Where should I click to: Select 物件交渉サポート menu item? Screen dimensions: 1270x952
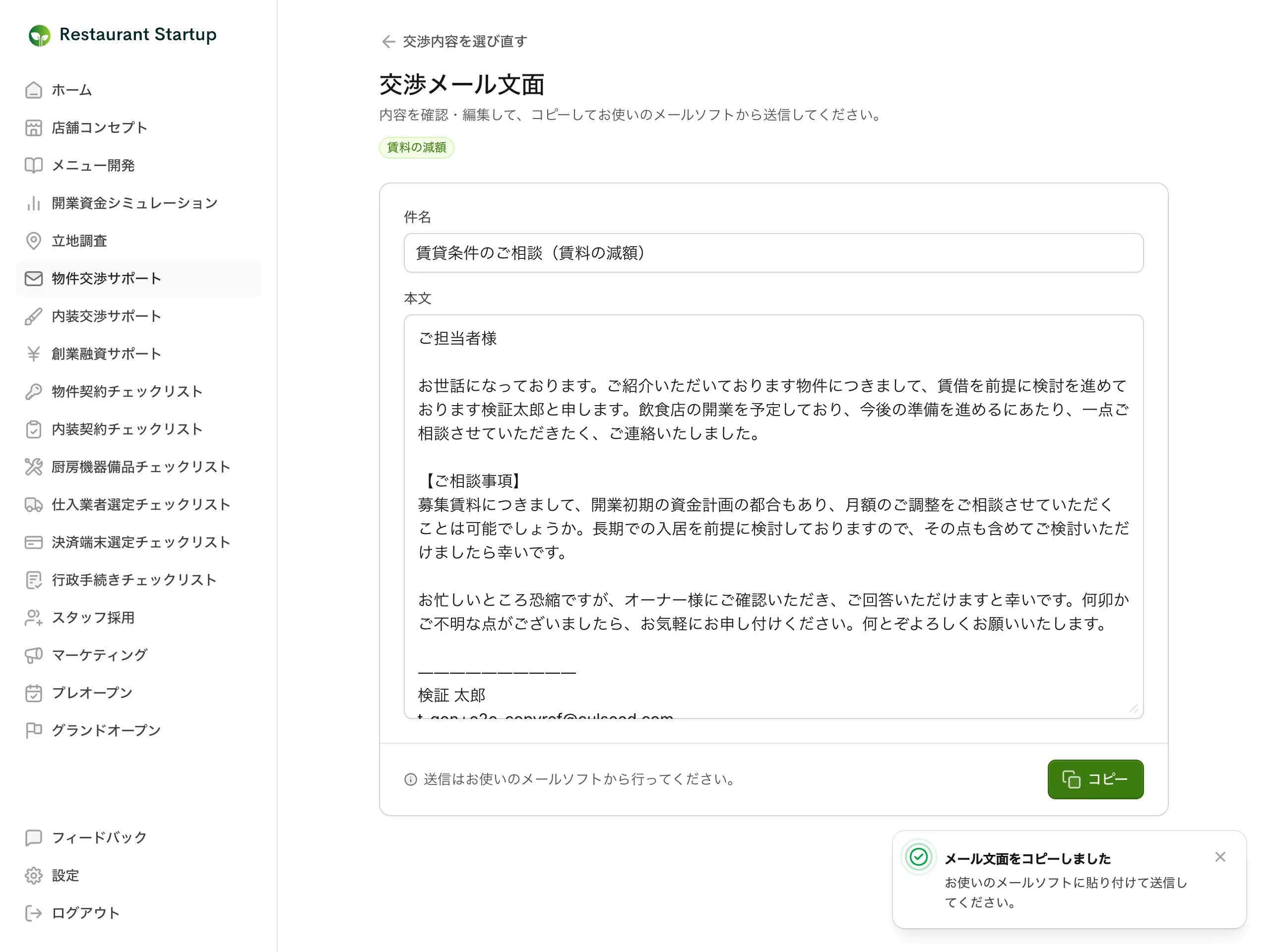tap(138, 278)
